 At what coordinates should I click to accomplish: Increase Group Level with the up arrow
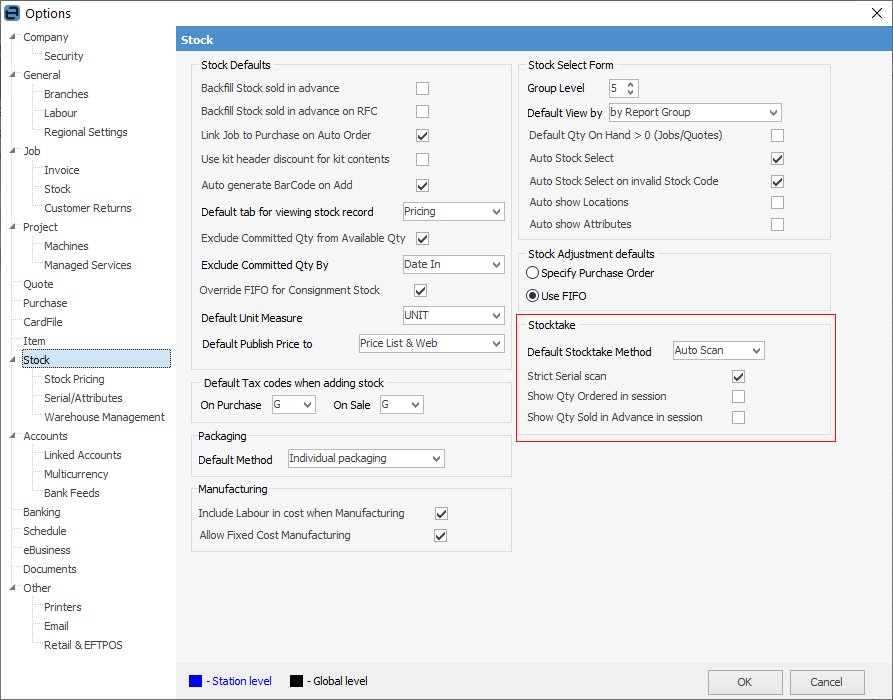[631, 84]
